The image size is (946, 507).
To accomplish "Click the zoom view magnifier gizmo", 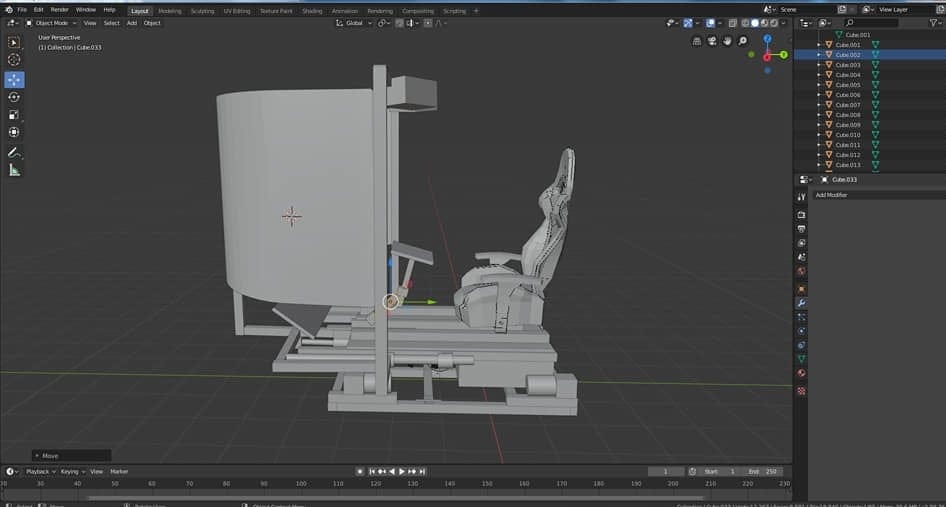I will [742, 41].
